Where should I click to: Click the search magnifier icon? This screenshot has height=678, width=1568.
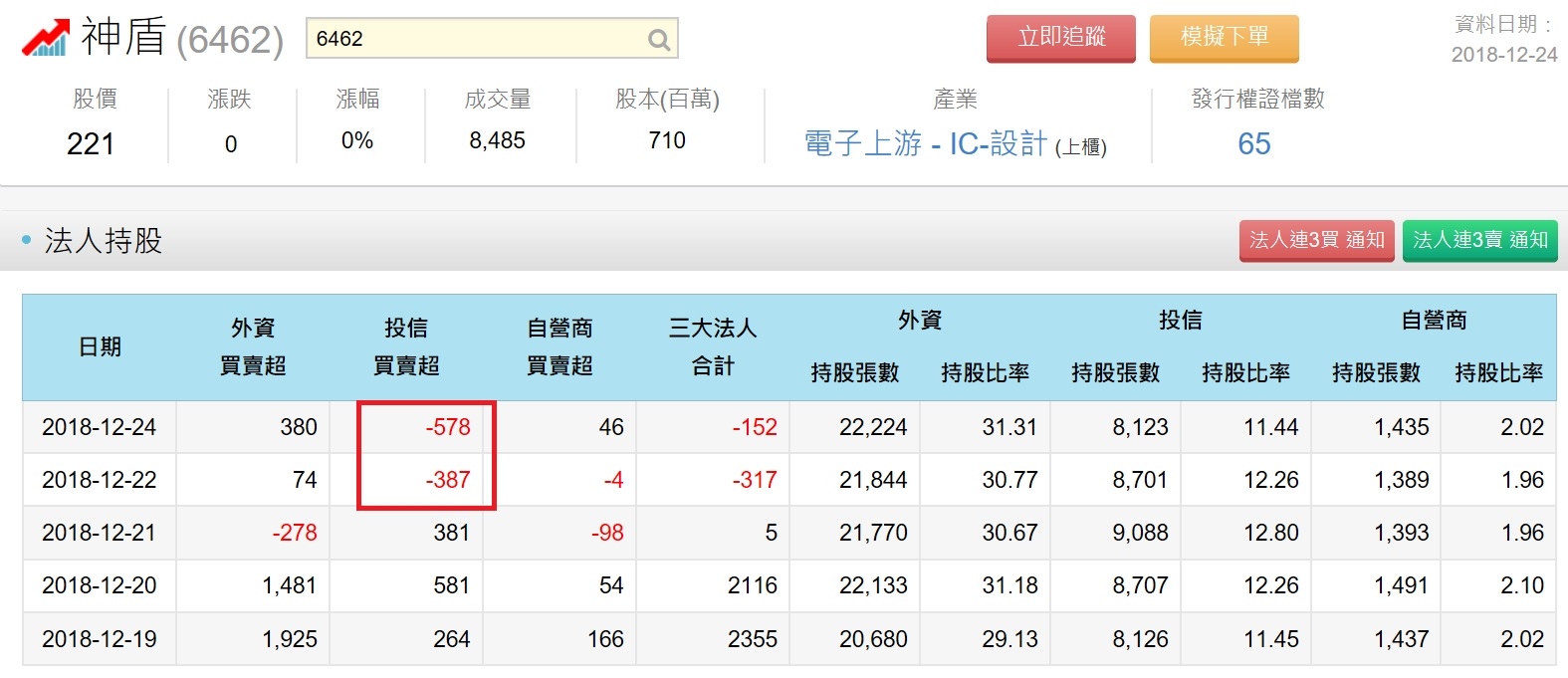(658, 40)
